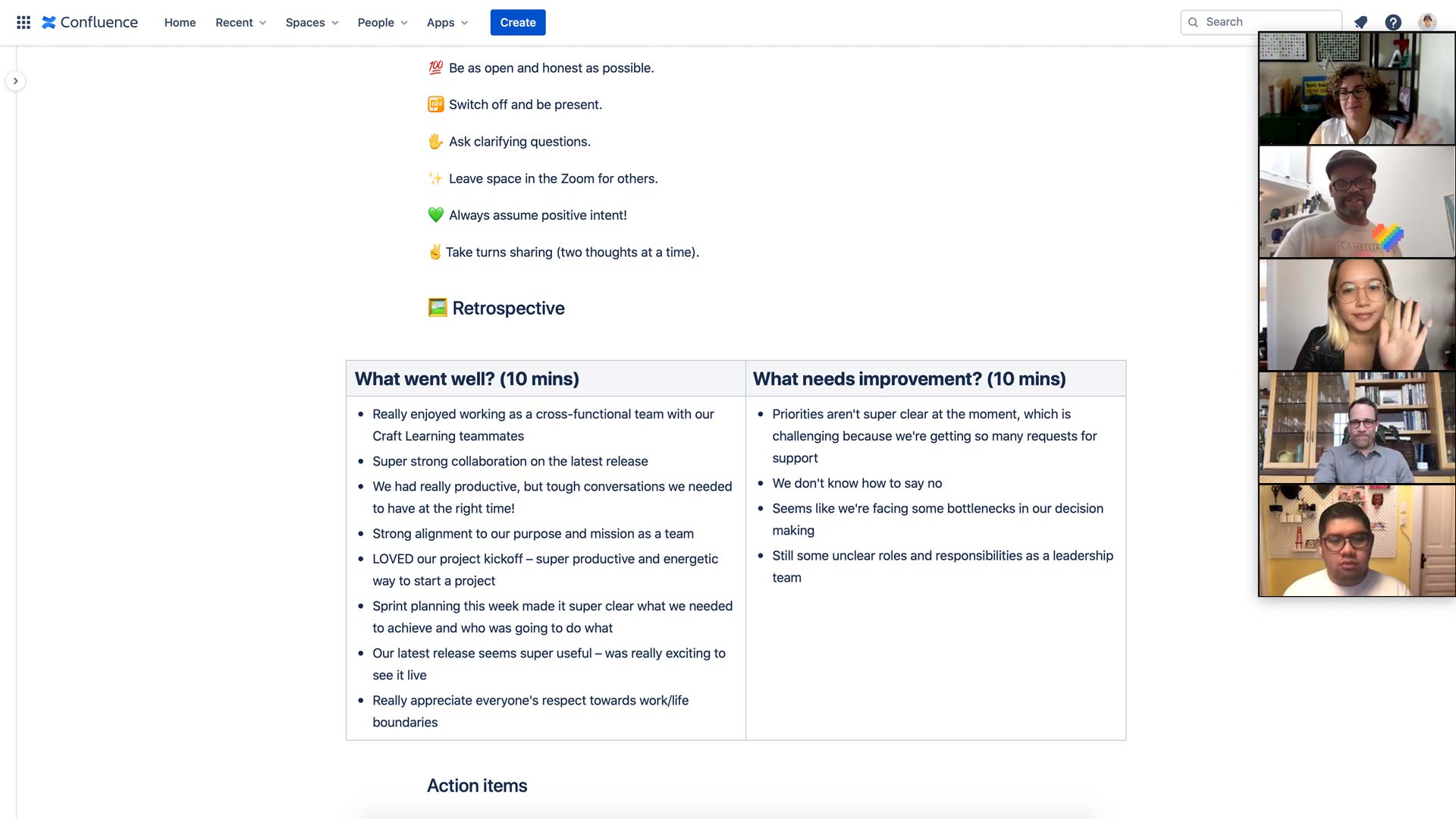Scroll down to view Action items section
The width and height of the screenshot is (1456, 819).
[x=476, y=786]
